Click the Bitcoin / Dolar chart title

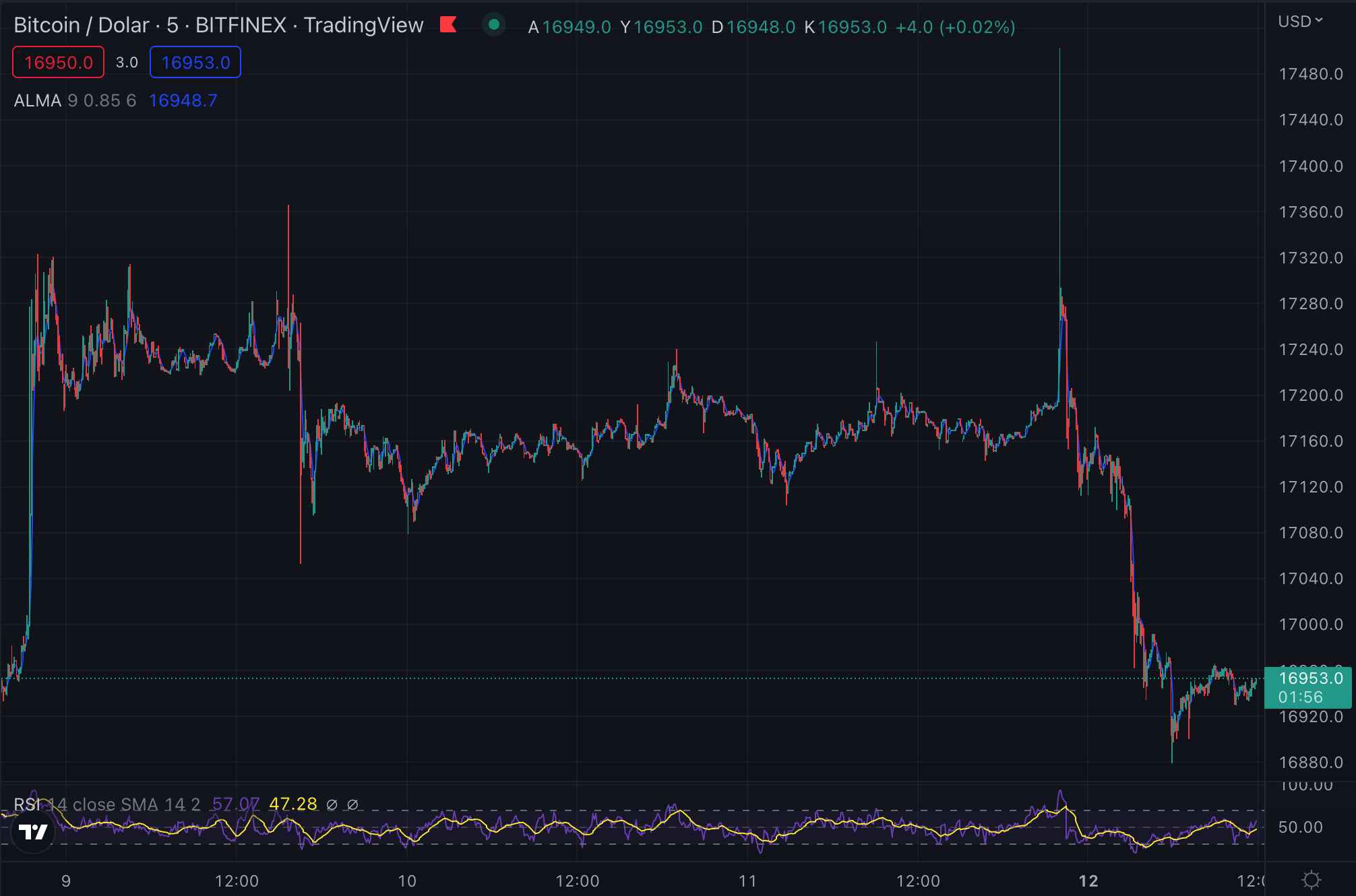tap(218, 25)
